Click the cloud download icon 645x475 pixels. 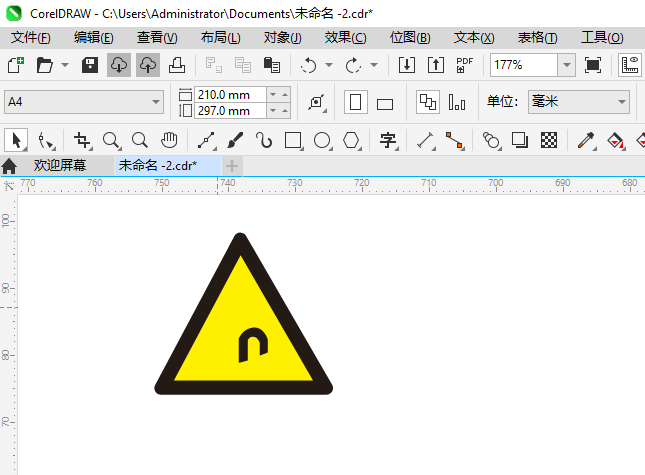(119, 65)
